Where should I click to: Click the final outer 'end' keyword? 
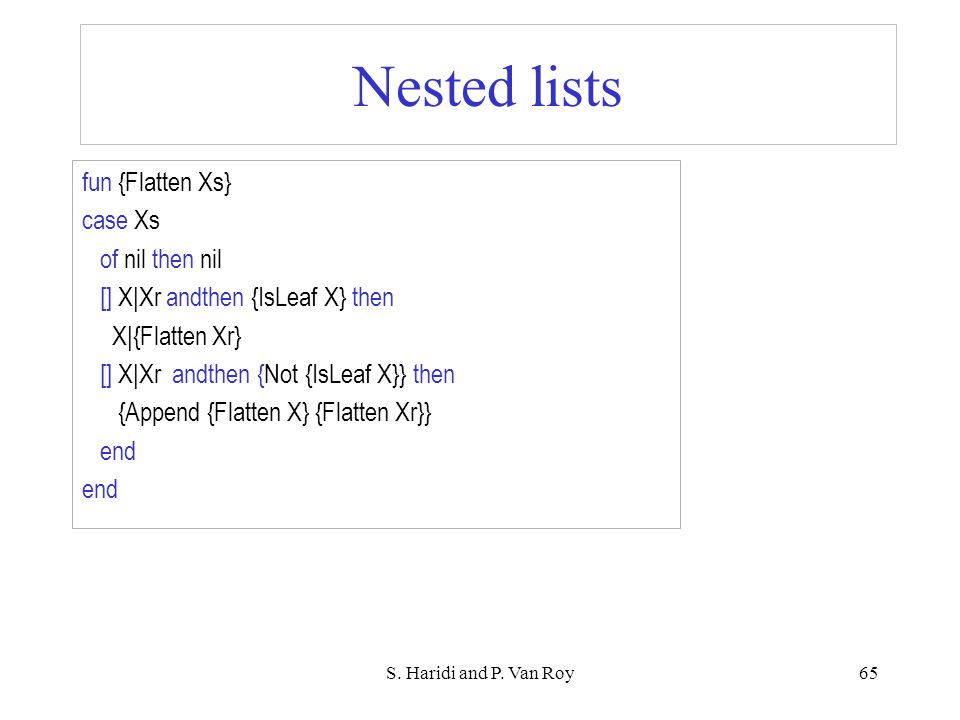coord(100,489)
